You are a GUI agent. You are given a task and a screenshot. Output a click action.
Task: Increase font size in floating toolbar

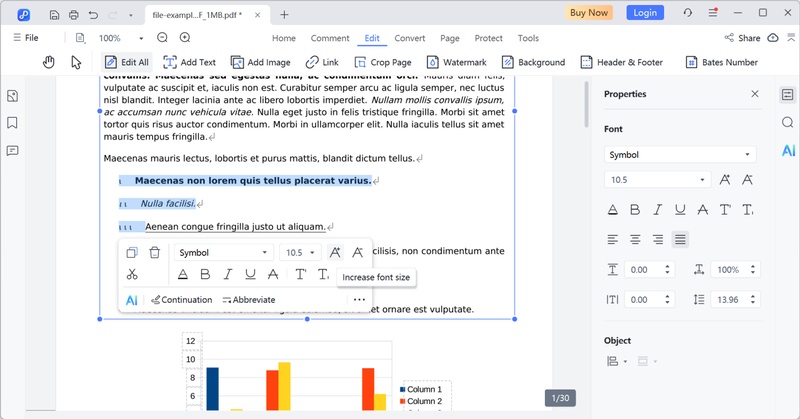pos(335,253)
